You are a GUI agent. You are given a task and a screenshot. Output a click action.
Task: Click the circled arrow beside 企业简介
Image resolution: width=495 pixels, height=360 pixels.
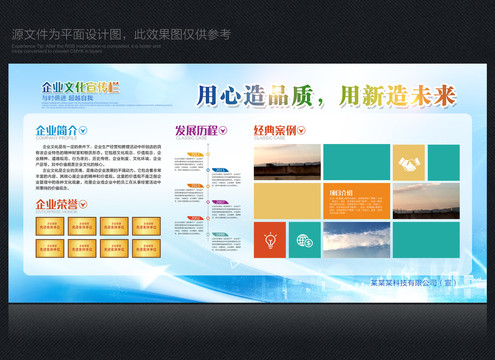coord(83,131)
